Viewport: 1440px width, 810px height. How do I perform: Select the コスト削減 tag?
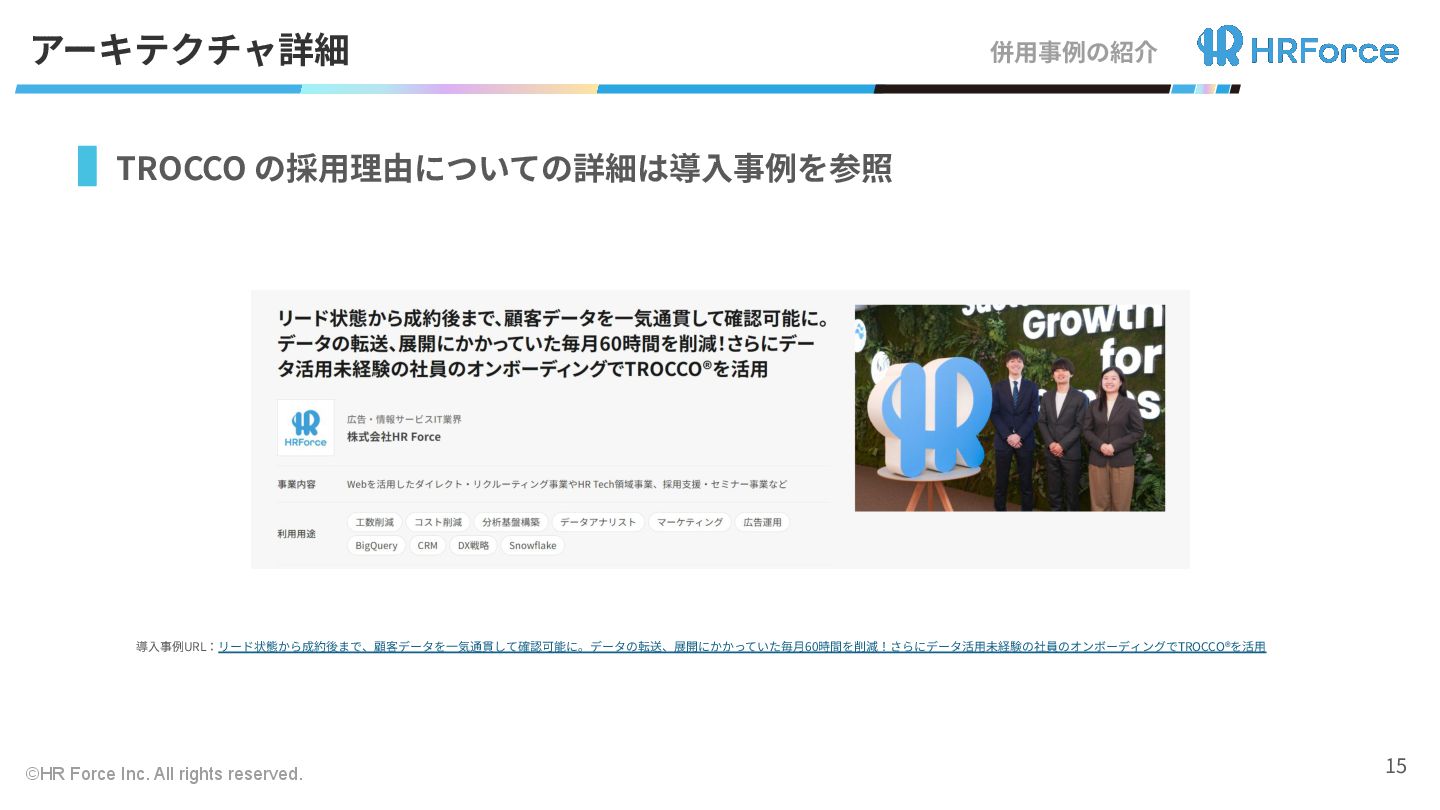tap(438, 522)
